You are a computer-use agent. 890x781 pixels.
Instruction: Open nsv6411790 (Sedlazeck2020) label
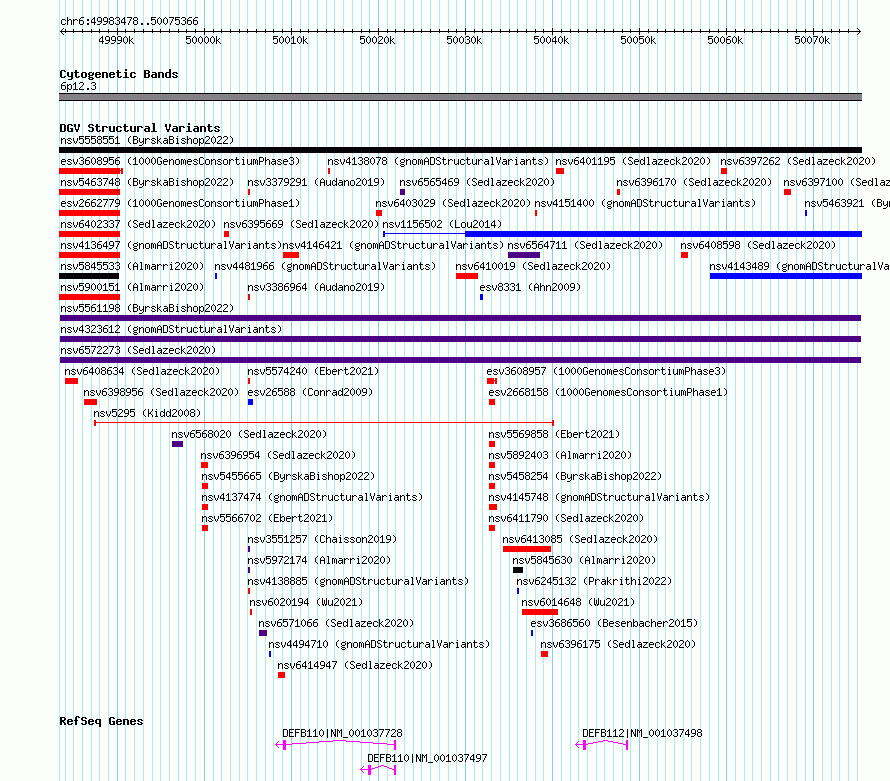click(x=566, y=518)
